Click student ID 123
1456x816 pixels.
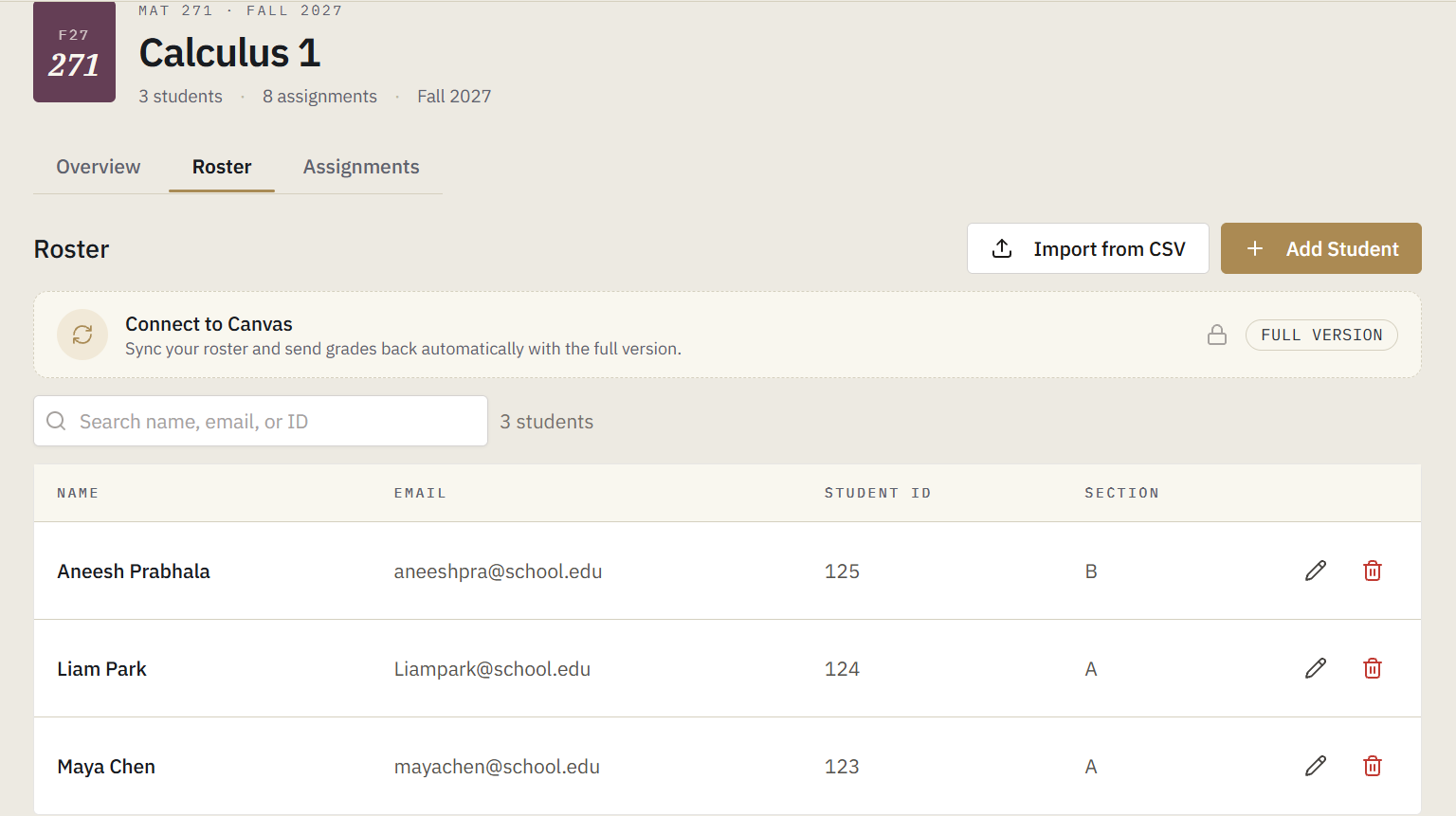coord(842,767)
